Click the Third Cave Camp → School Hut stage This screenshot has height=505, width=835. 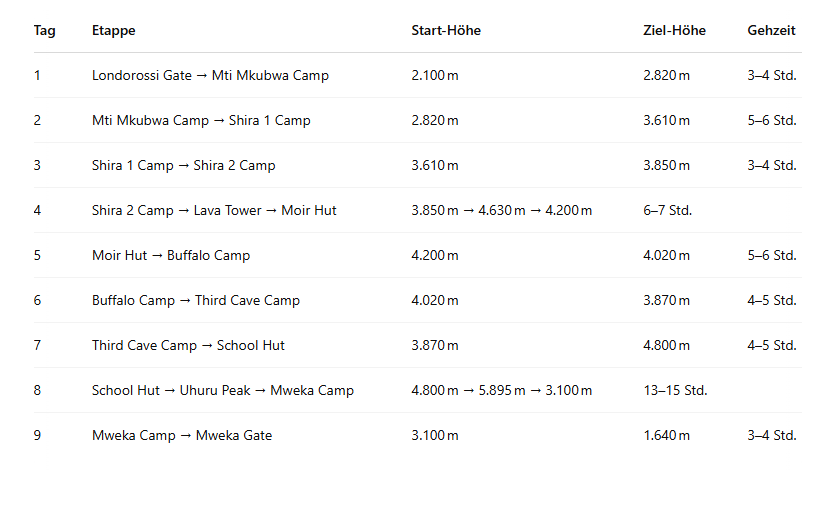188,346
